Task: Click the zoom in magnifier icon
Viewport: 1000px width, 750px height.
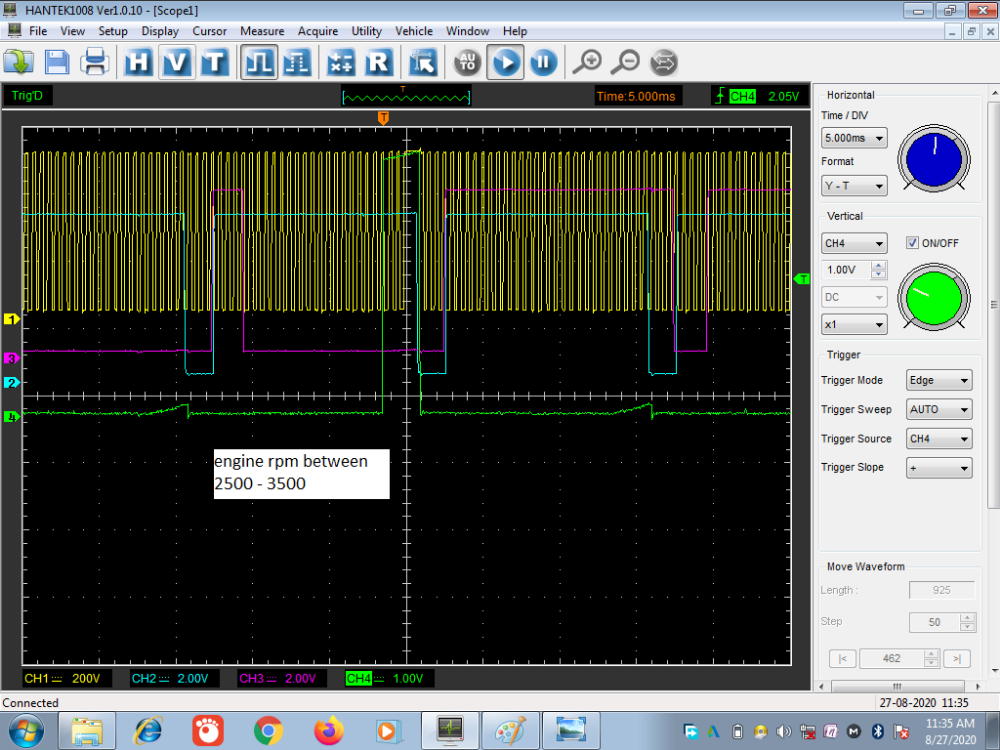Action: (x=587, y=63)
